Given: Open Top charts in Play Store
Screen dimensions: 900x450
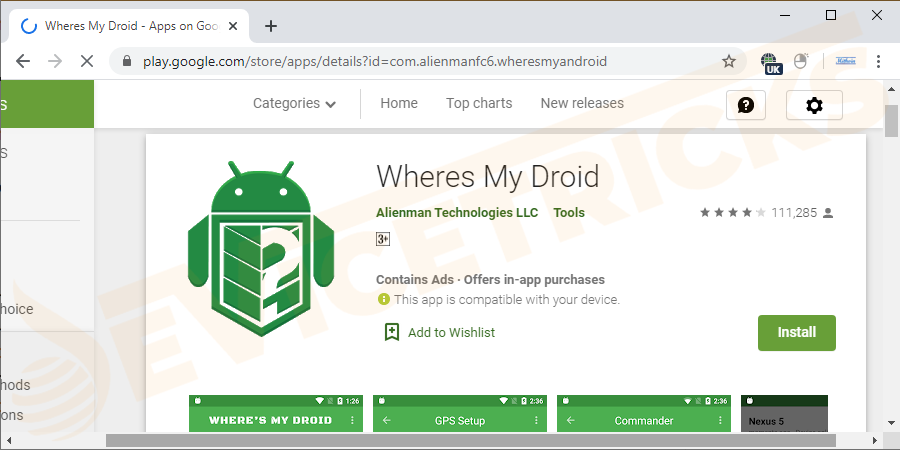Looking at the screenshot, I should 479,103.
